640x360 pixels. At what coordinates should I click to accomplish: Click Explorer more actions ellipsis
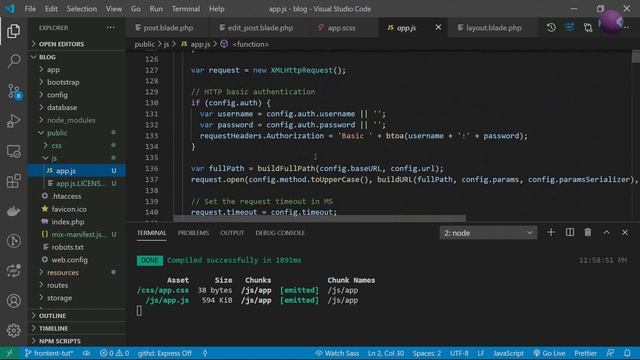(x=111, y=28)
